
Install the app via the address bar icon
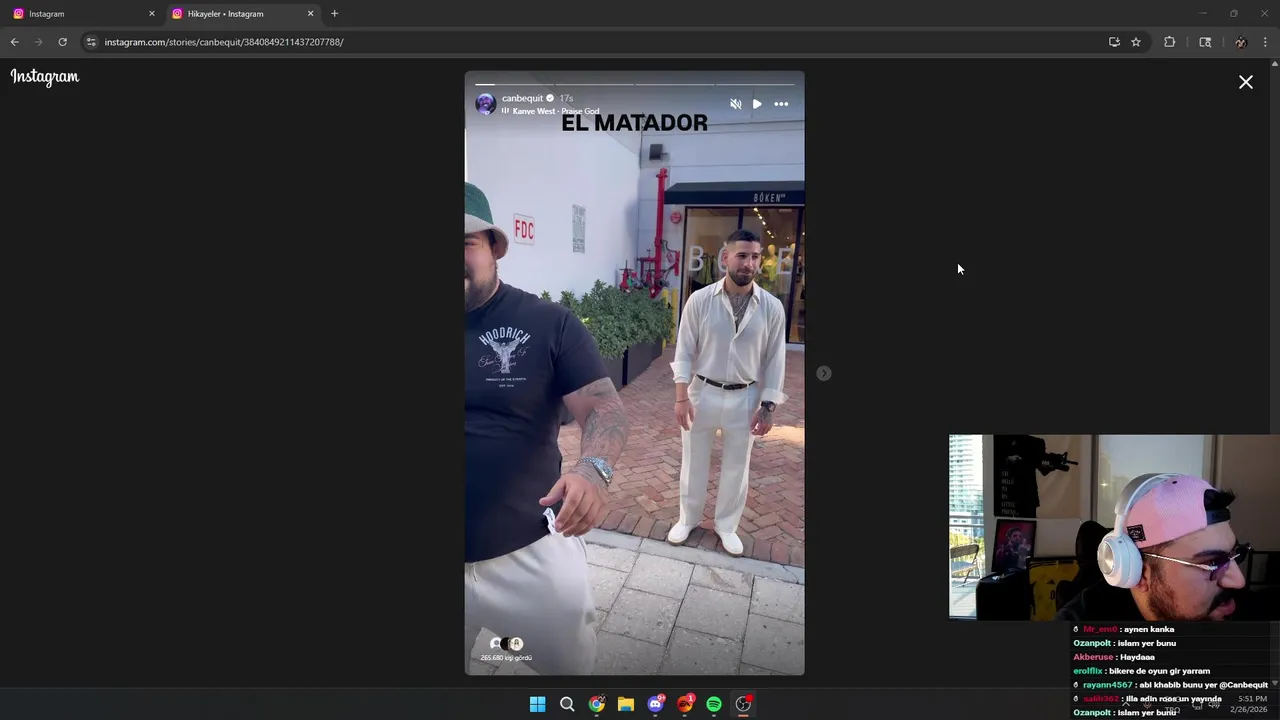(x=1114, y=42)
